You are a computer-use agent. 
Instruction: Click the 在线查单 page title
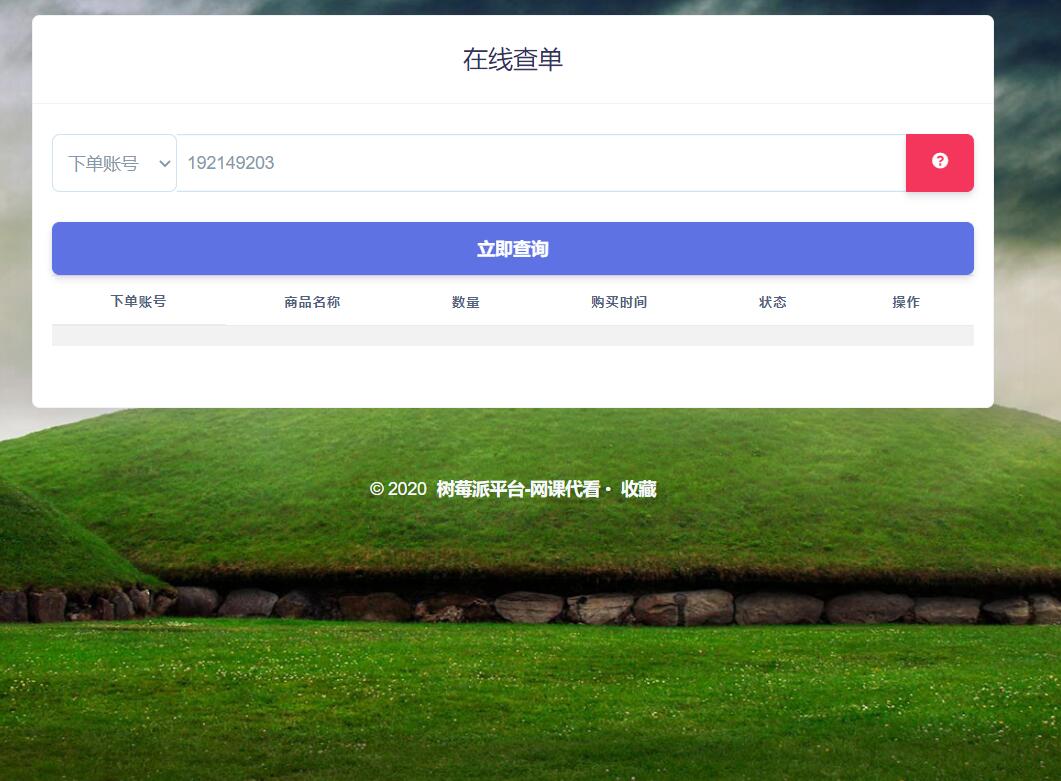(x=512, y=60)
